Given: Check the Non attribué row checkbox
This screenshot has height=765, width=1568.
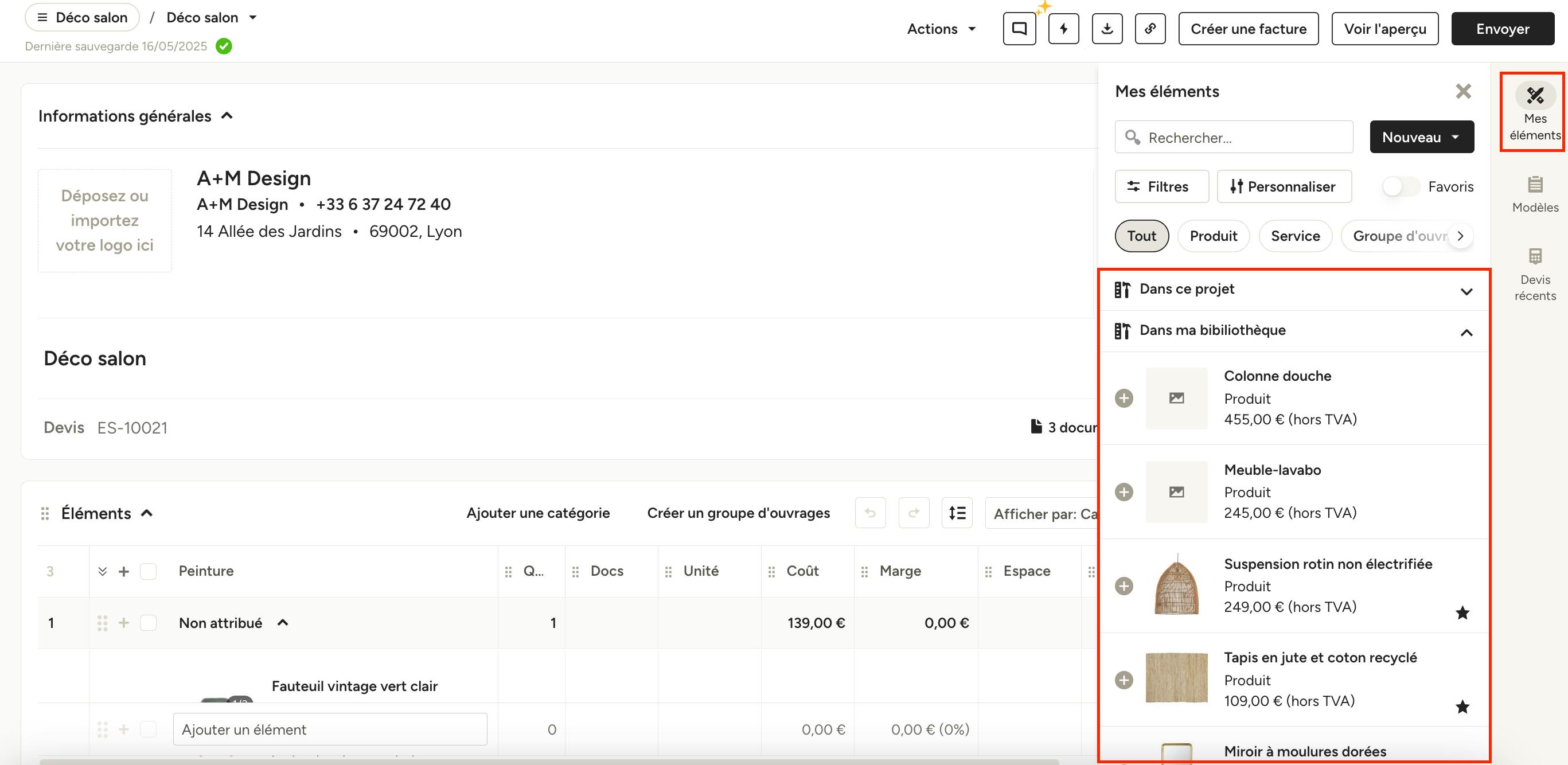Looking at the screenshot, I should [x=148, y=623].
